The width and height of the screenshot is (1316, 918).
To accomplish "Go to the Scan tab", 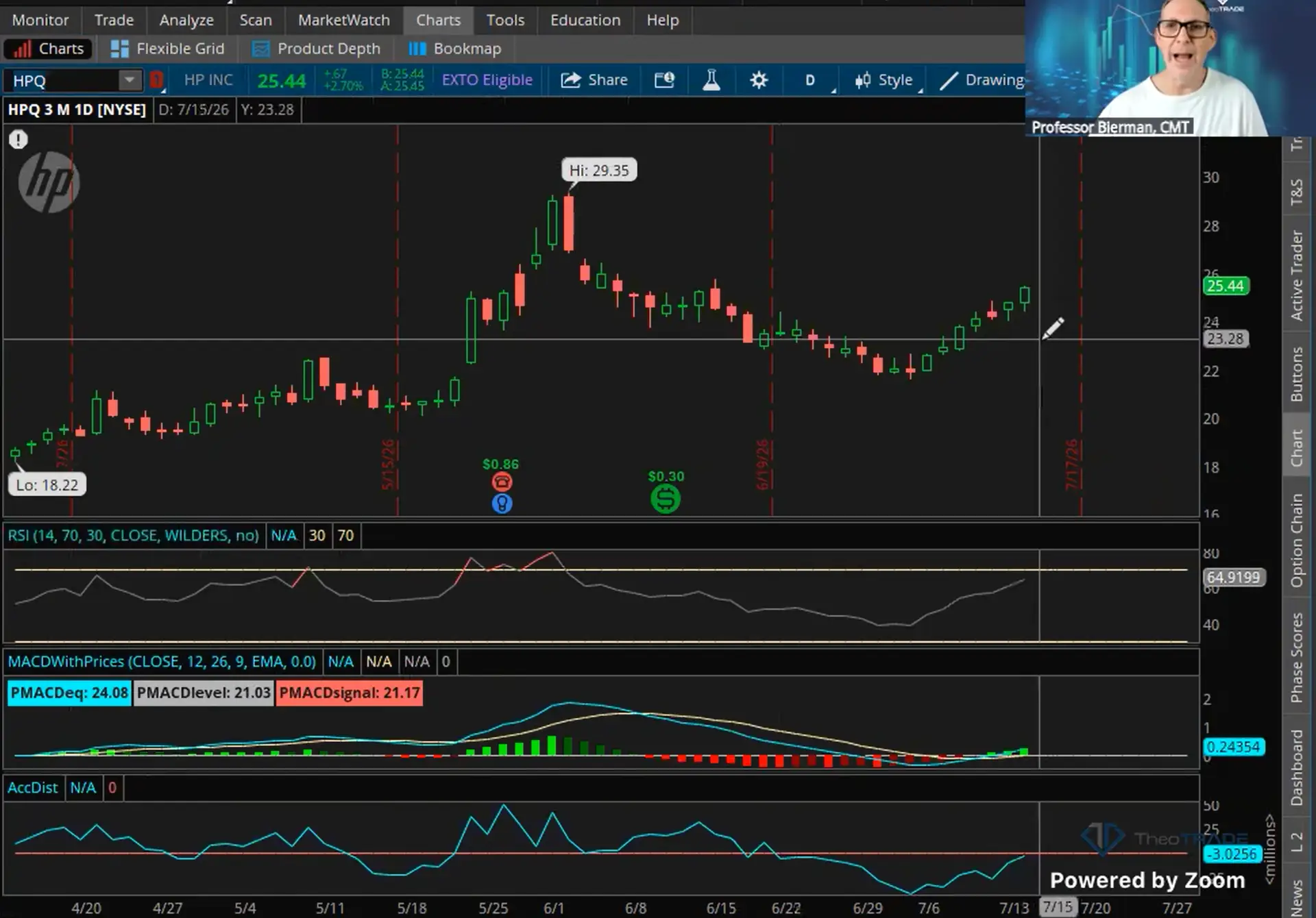I will click(x=256, y=20).
